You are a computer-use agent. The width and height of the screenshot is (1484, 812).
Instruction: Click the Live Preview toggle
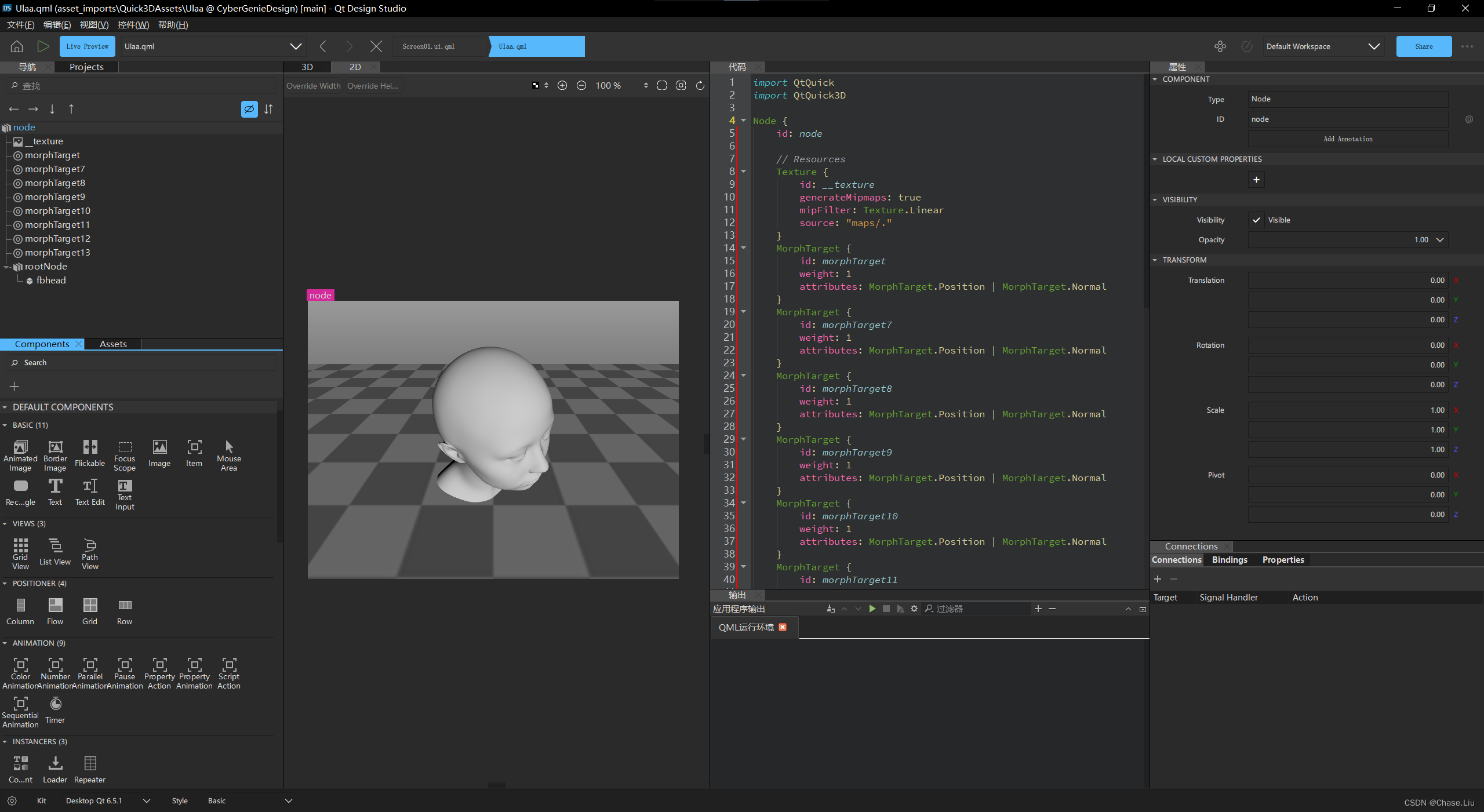(88, 46)
